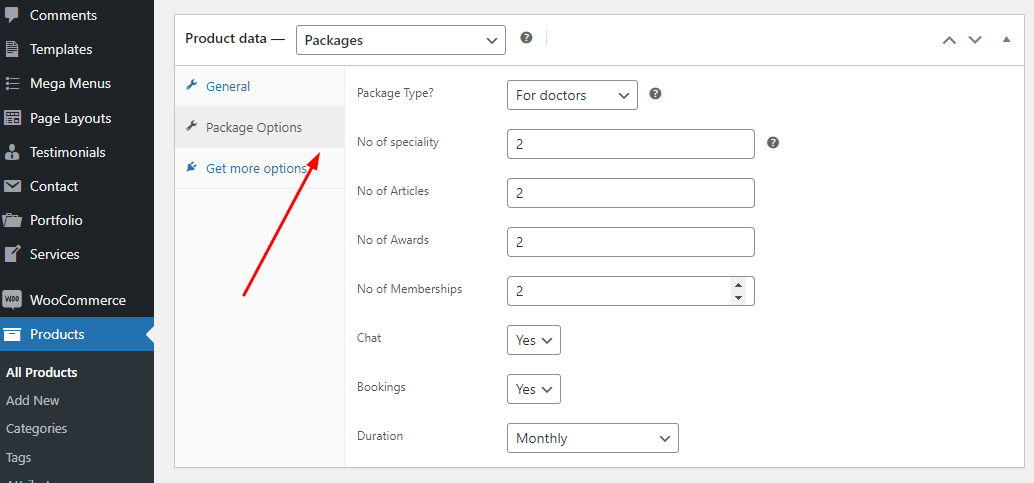Viewport: 1034px width, 483px height.
Task: Move Product data panel down arrow
Action: (975, 40)
